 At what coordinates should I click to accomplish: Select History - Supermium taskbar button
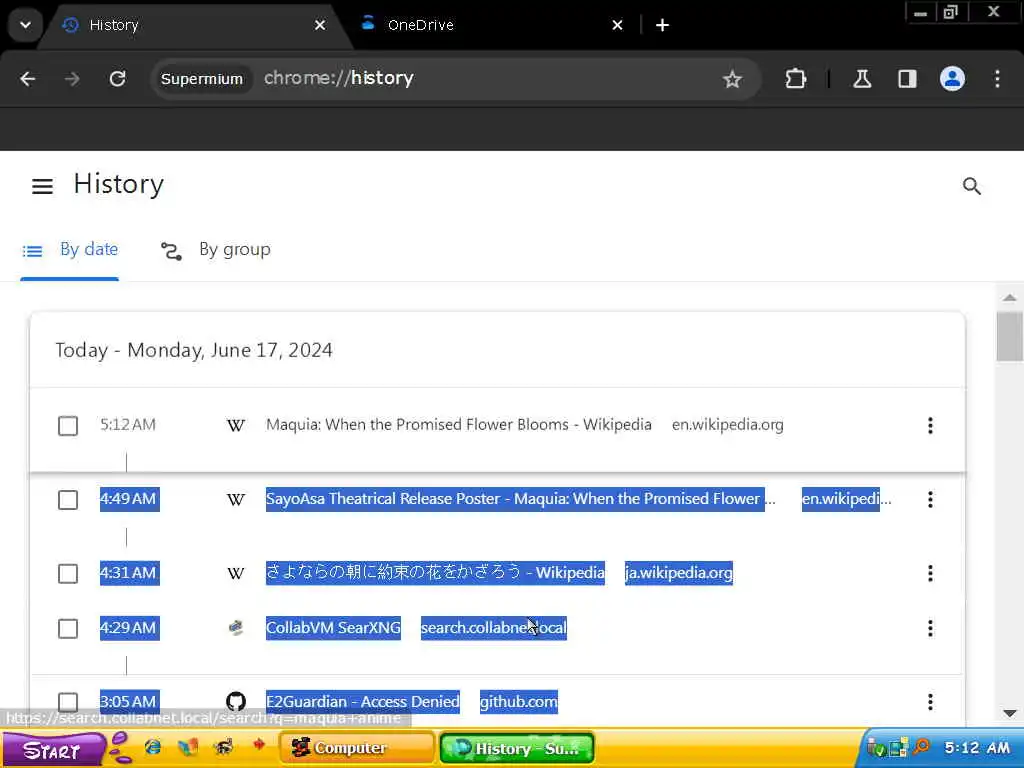point(517,748)
